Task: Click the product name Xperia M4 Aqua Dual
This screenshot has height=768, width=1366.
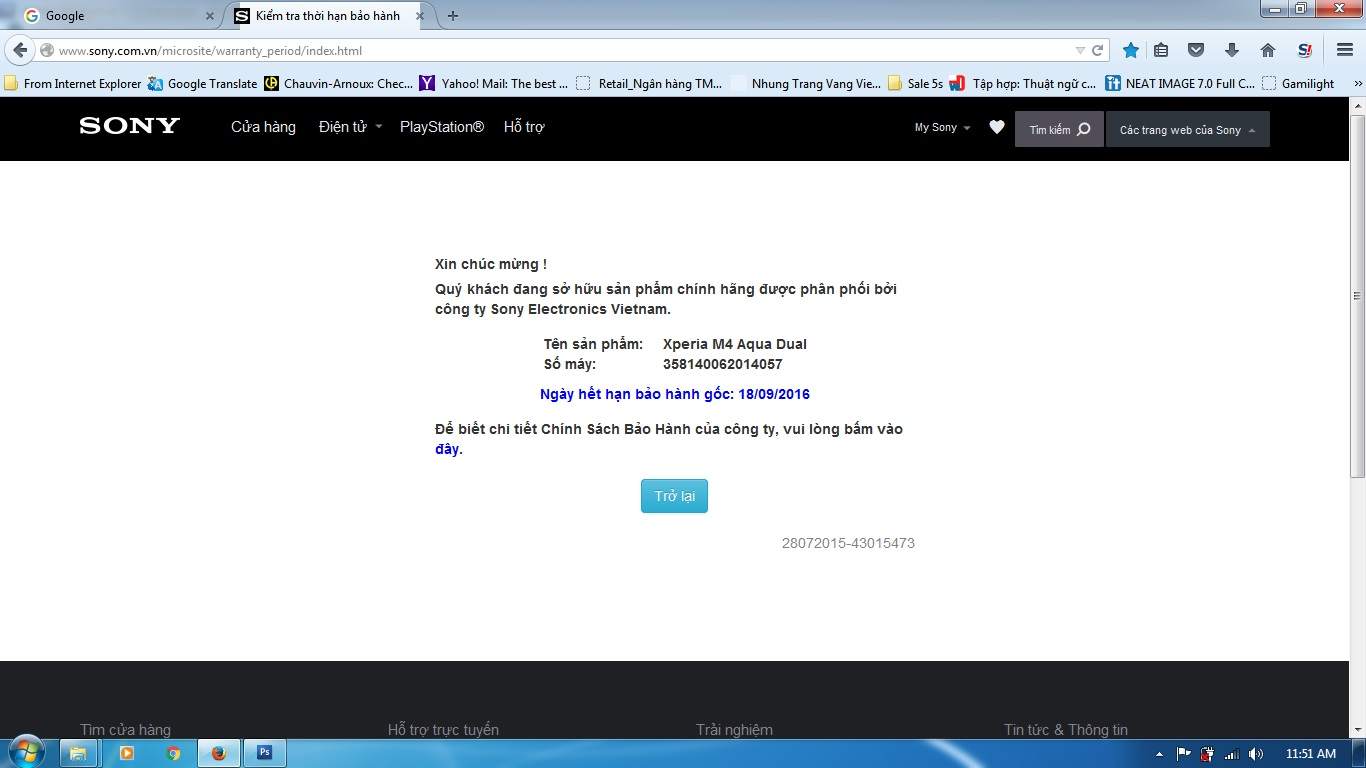Action: point(735,344)
